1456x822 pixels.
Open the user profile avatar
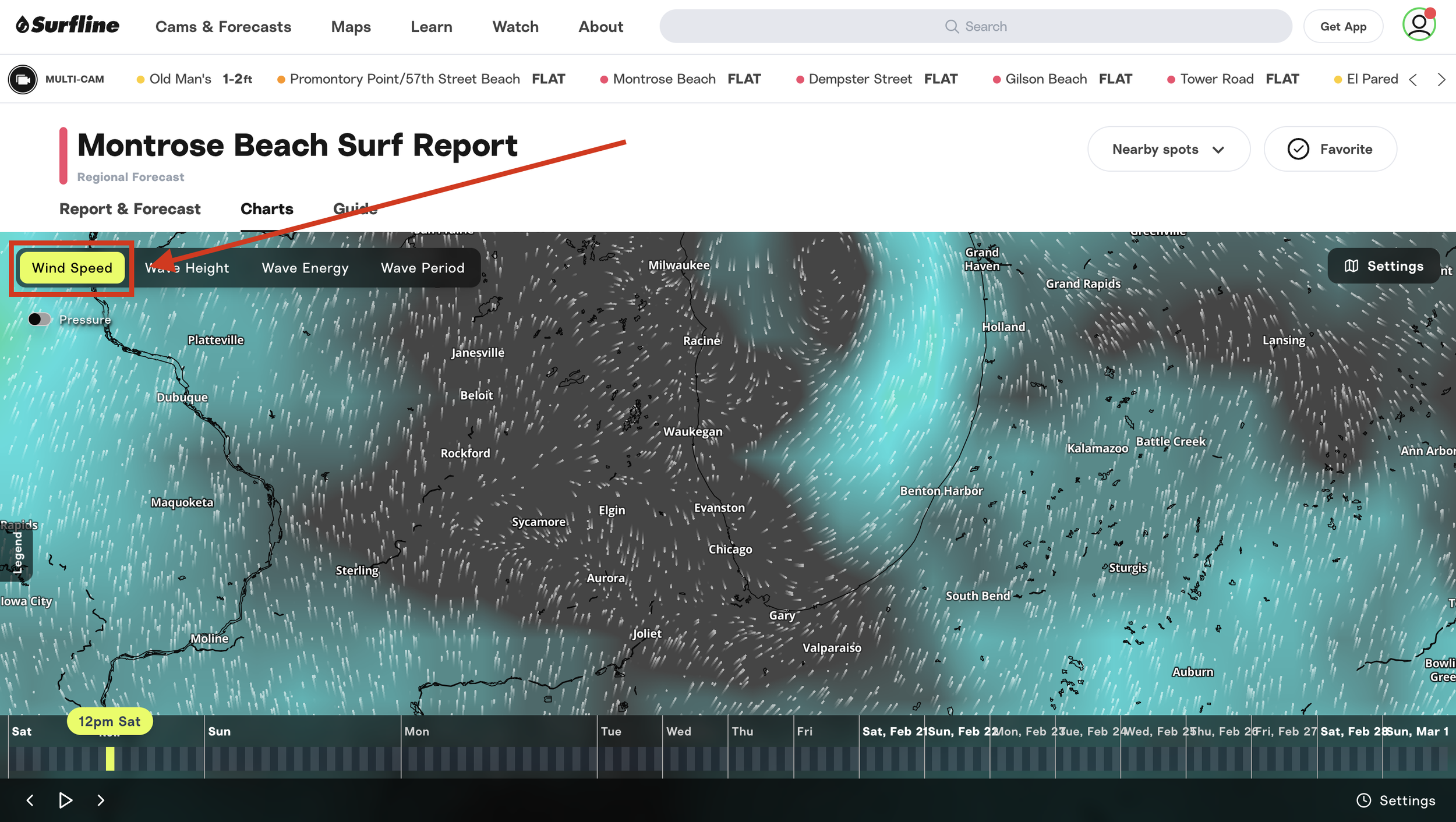[1418, 26]
